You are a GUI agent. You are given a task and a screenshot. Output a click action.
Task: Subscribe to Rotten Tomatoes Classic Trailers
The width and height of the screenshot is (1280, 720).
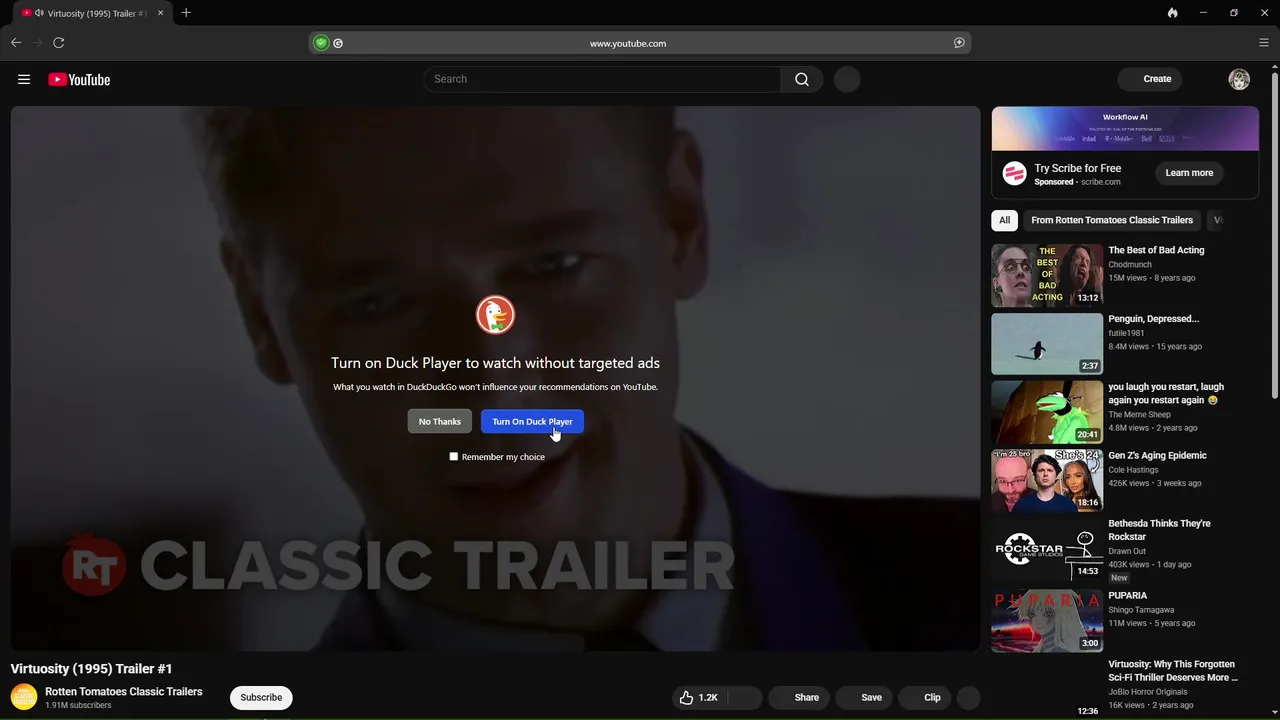click(x=261, y=698)
